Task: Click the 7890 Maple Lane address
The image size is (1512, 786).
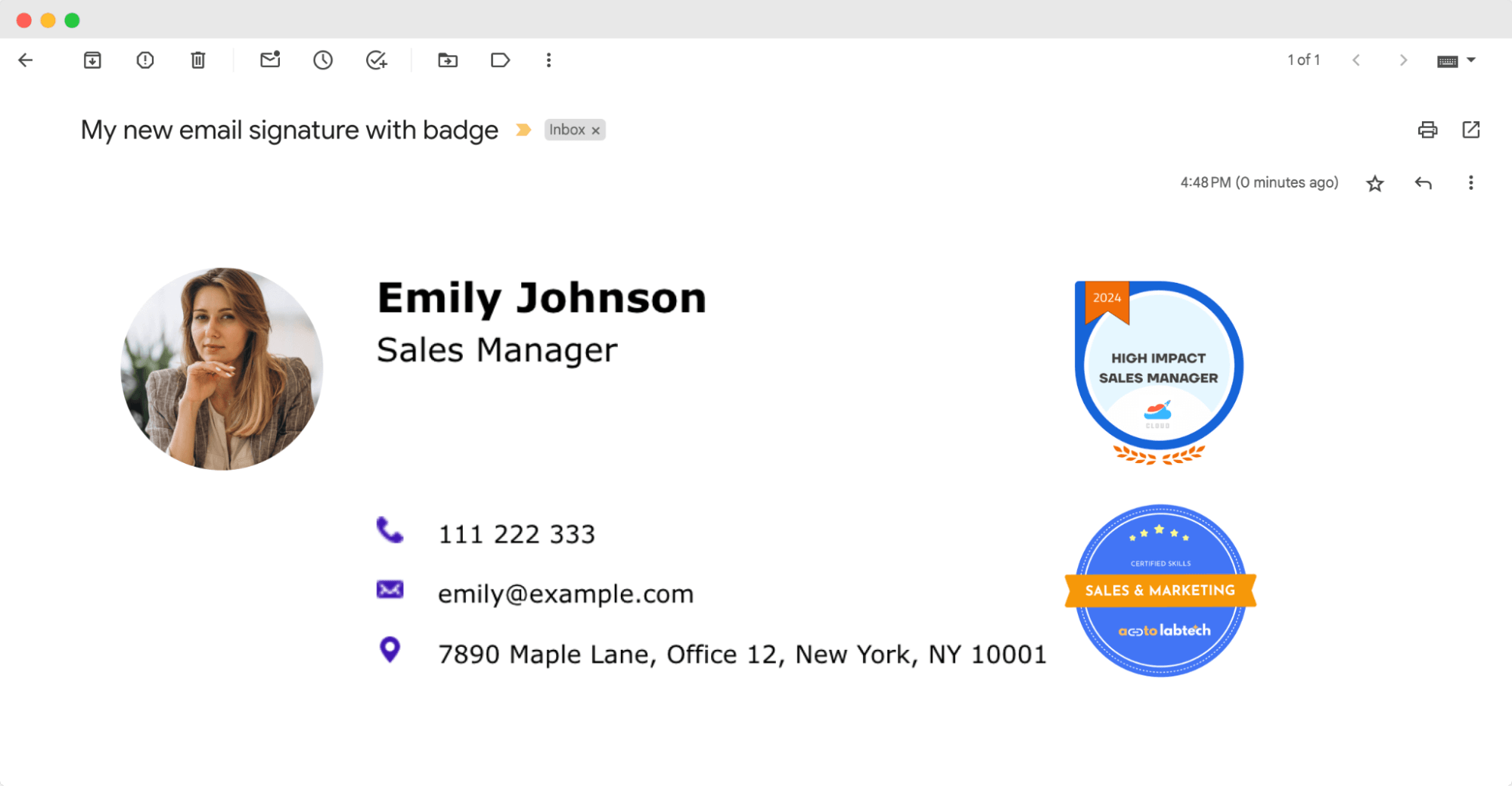Action: (742, 654)
